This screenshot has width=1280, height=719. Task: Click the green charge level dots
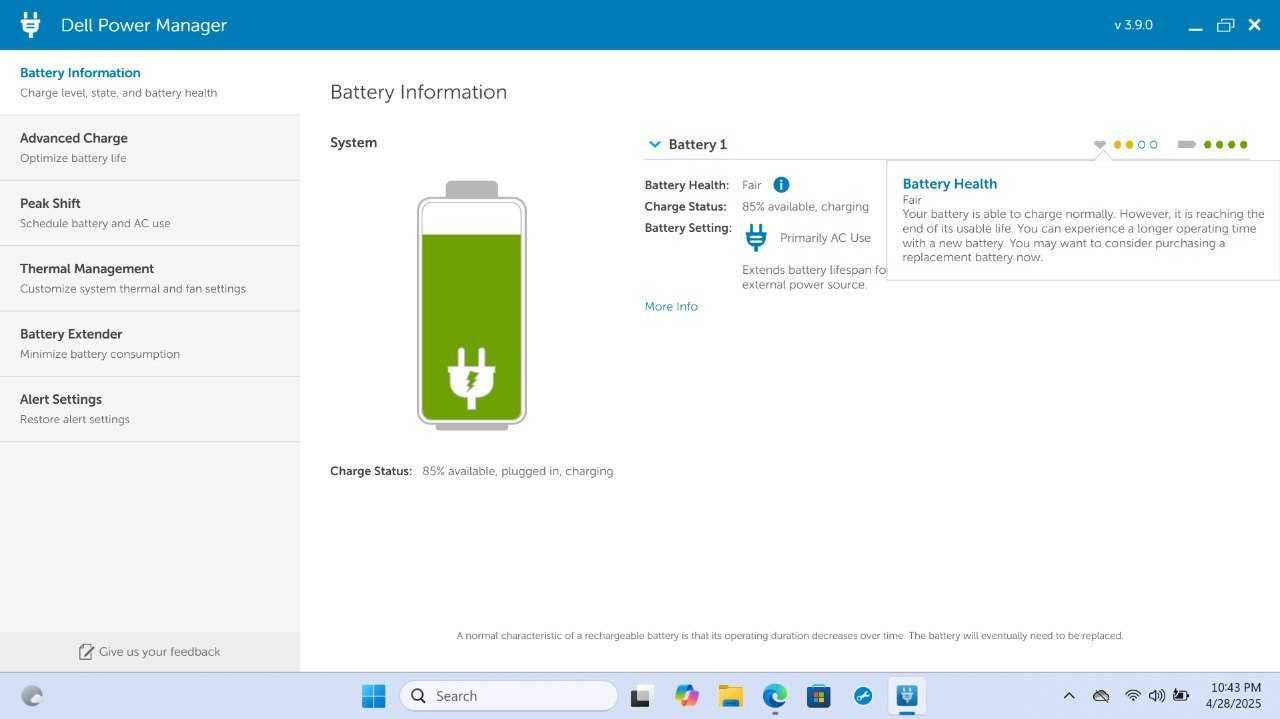coord(1226,145)
